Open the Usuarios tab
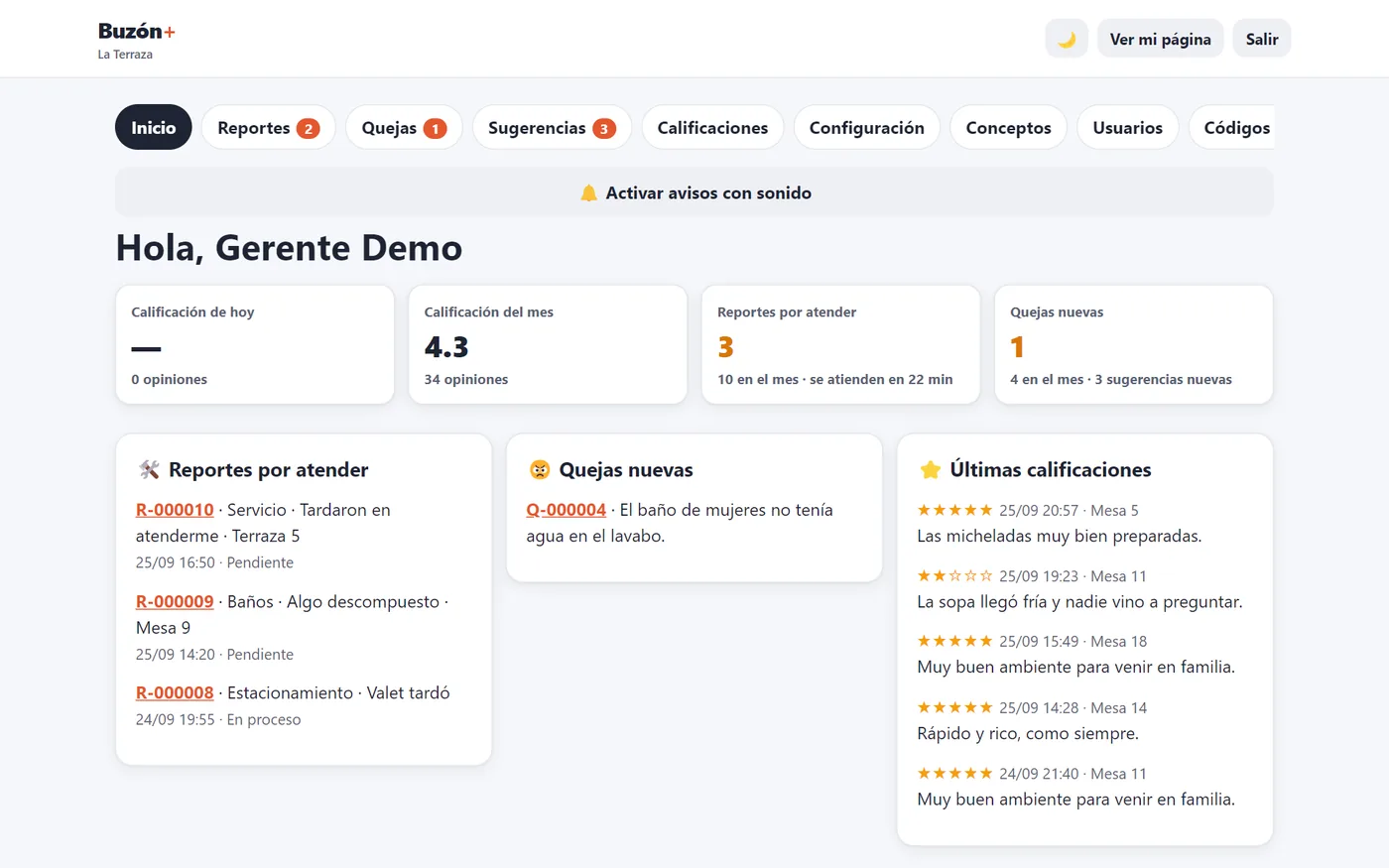This screenshot has height=868, width=1389. click(x=1128, y=127)
